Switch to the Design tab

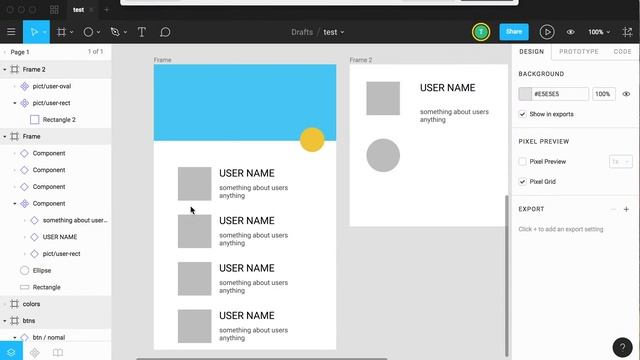(x=531, y=51)
